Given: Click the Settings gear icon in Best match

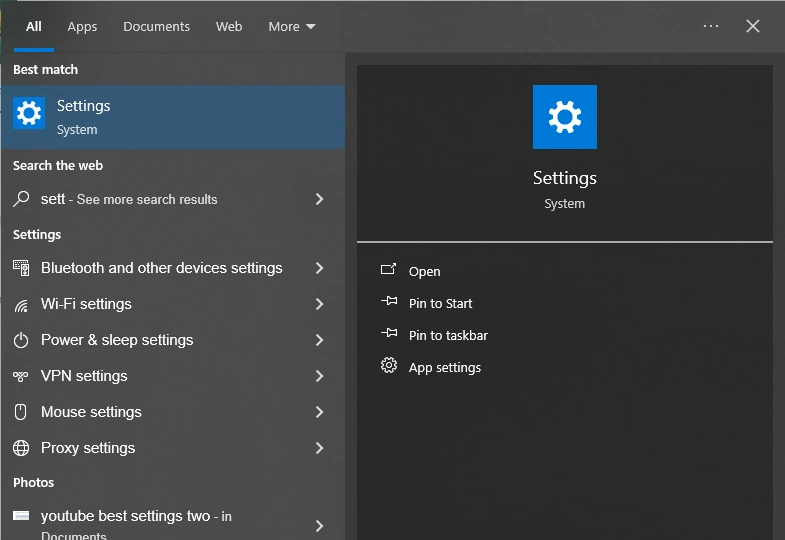Looking at the screenshot, I should click(x=29, y=113).
